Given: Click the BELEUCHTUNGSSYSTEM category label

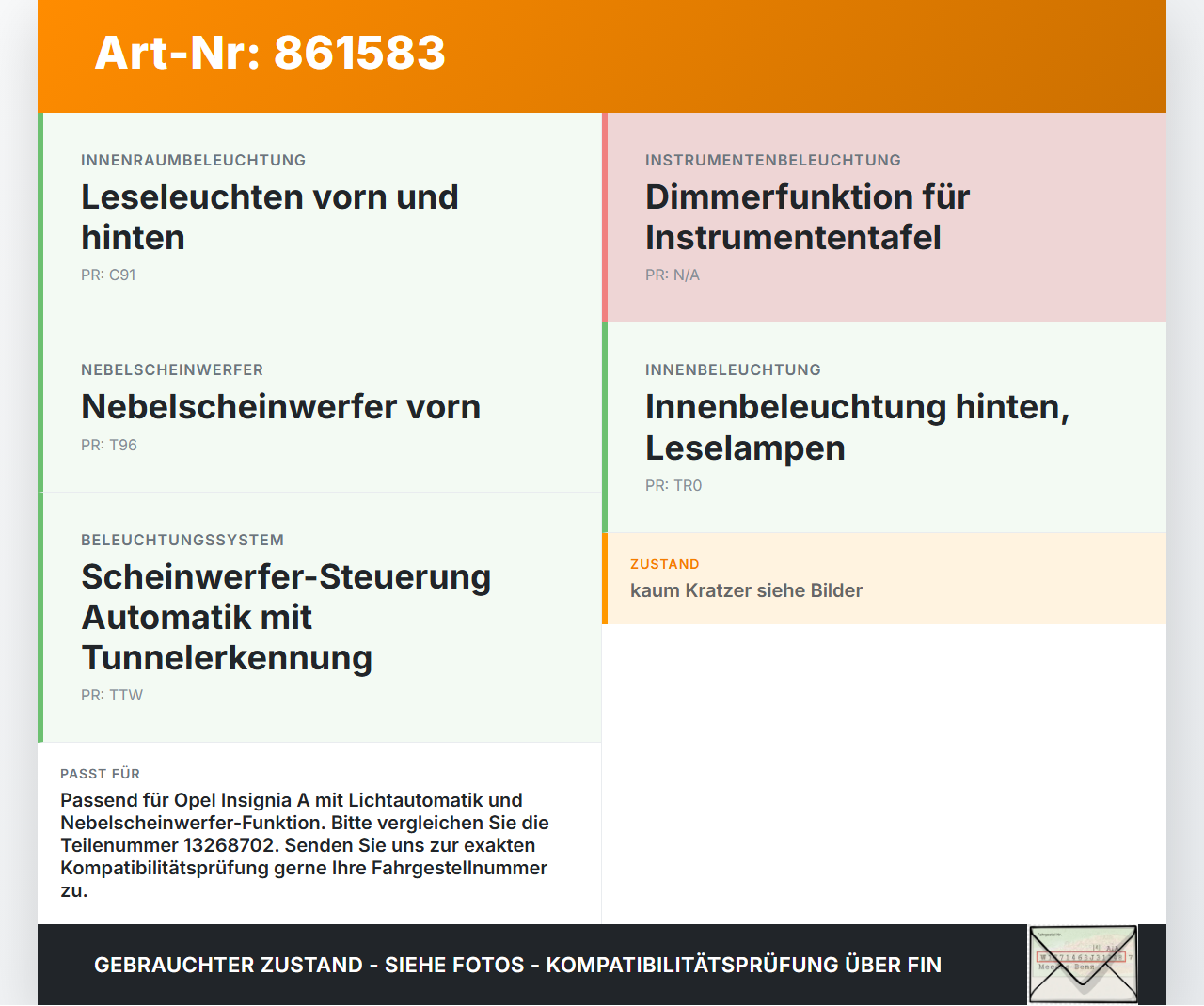Looking at the screenshot, I should [x=182, y=540].
